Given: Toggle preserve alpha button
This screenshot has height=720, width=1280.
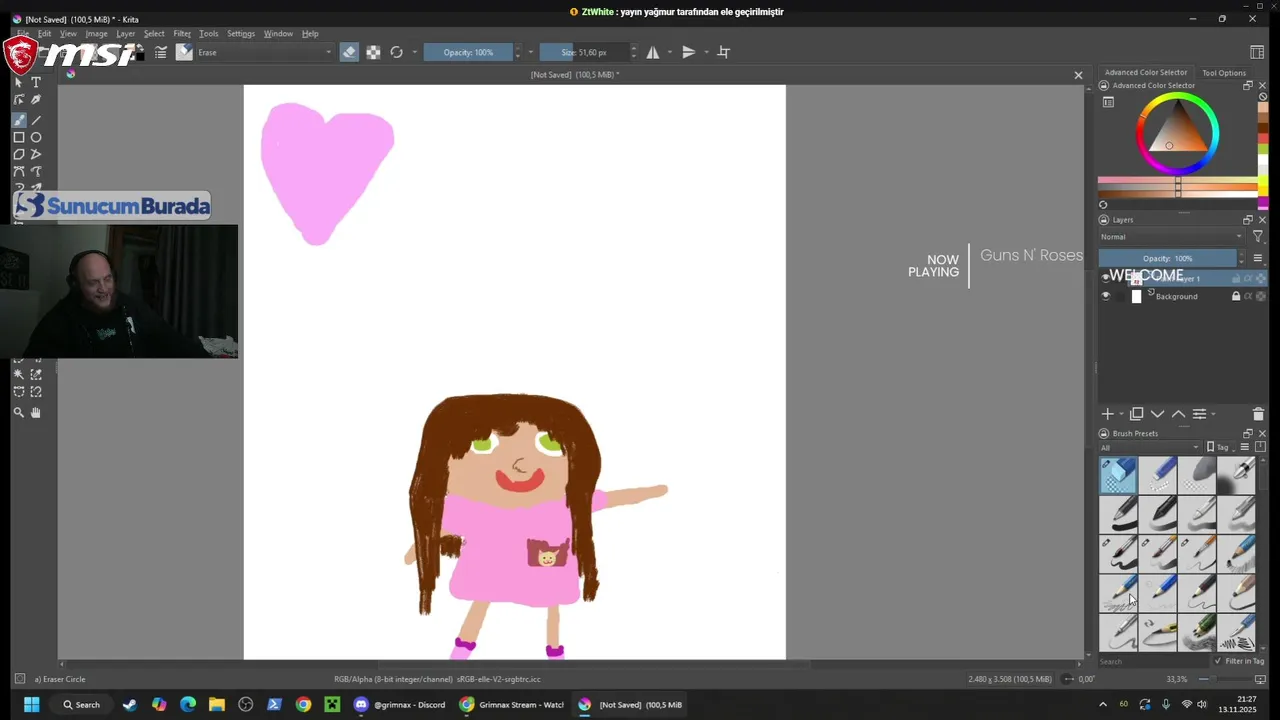Looking at the screenshot, I should tap(373, 52).
